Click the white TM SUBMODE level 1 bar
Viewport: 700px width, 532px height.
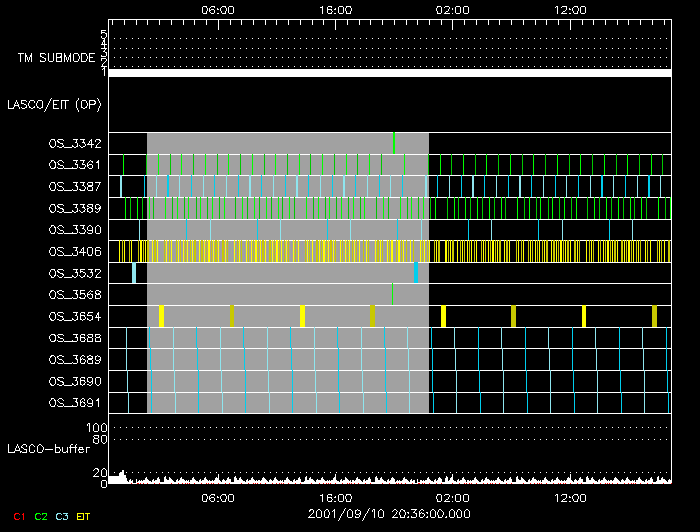click(389, 73)
